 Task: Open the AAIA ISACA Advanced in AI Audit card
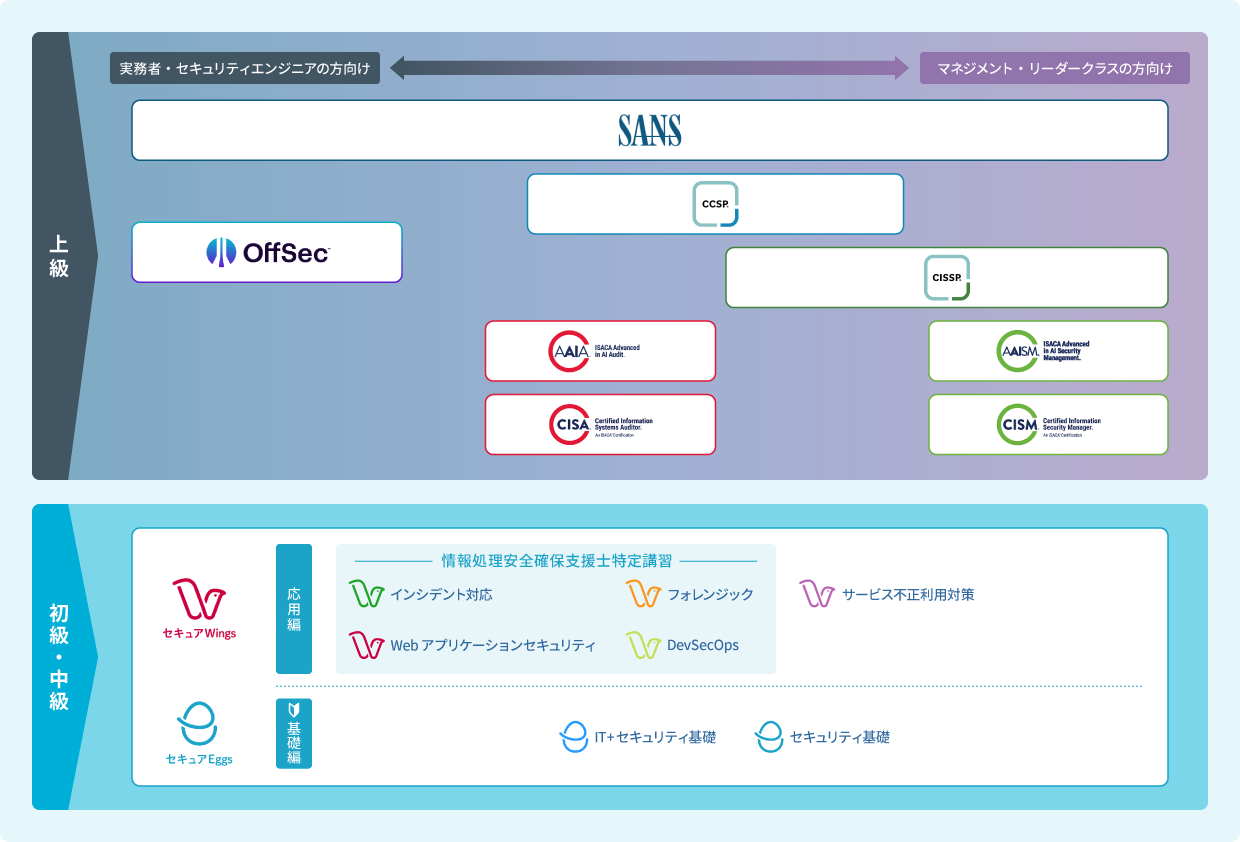click(x=600, y=351)
